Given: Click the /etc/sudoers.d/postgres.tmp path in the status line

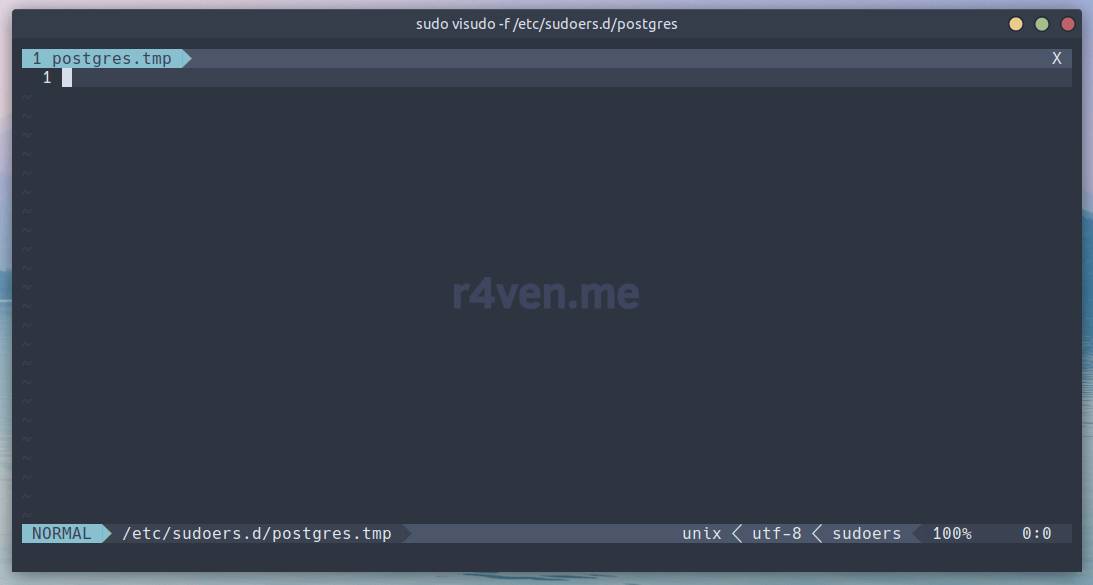Looking at the screenshot, I should pos(256,534).
